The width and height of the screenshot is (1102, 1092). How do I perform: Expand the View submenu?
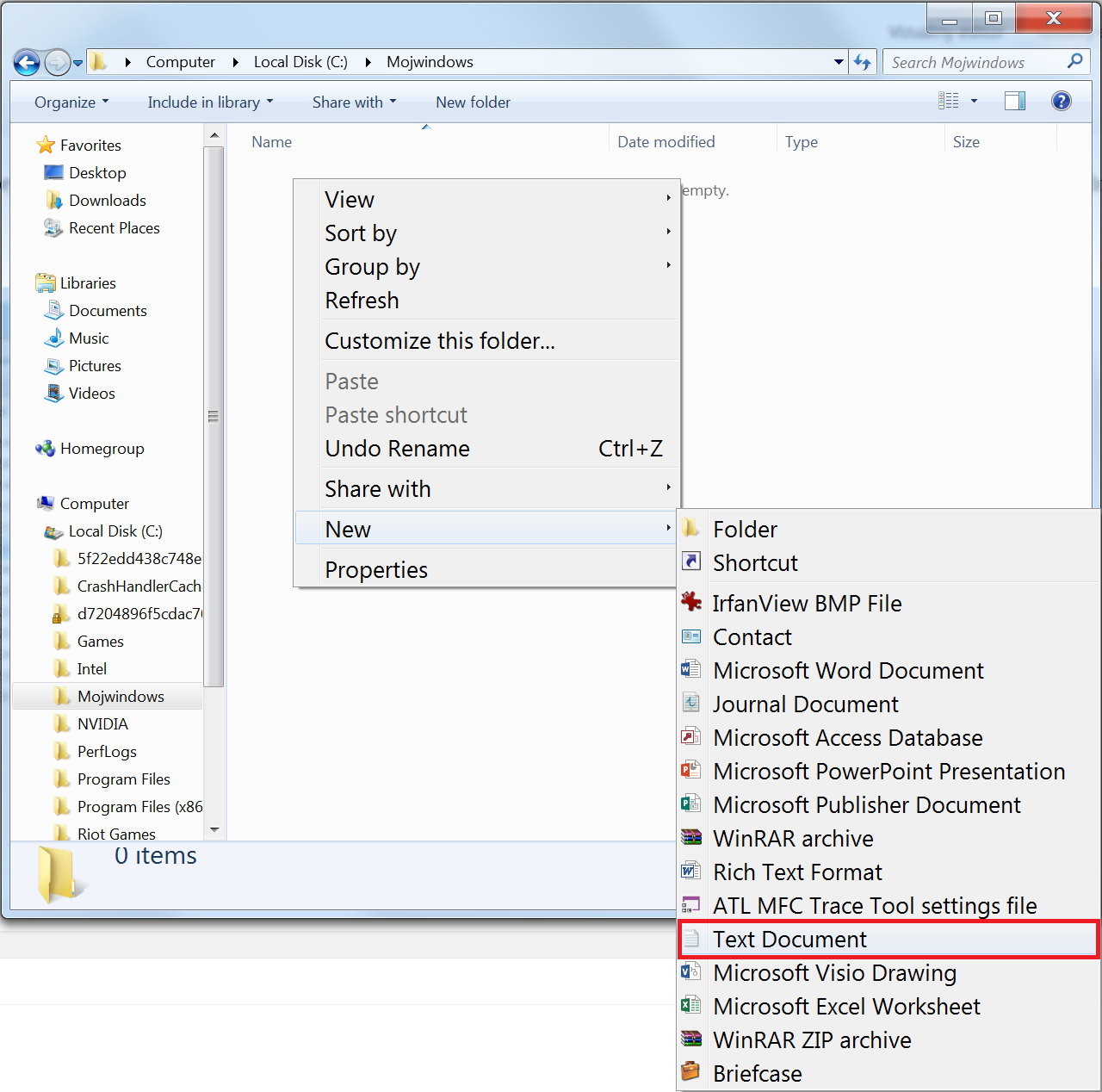click(x=487, y=199)
